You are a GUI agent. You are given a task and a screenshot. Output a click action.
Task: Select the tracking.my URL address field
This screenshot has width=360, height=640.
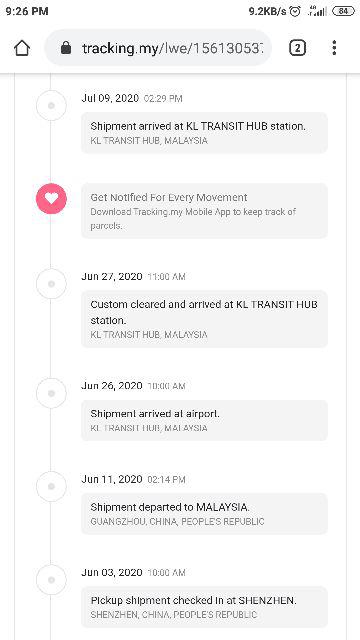tap(158, 48)
